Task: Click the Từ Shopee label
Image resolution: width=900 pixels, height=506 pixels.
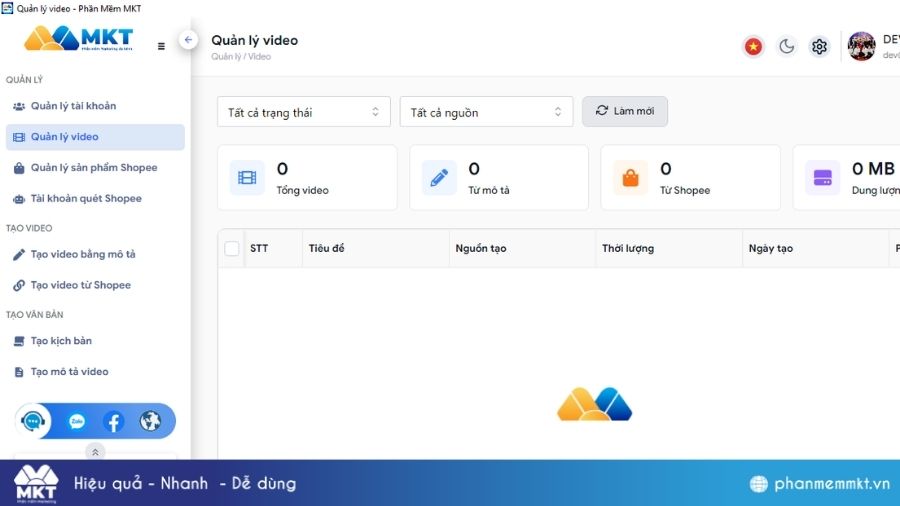Action: 685,190
